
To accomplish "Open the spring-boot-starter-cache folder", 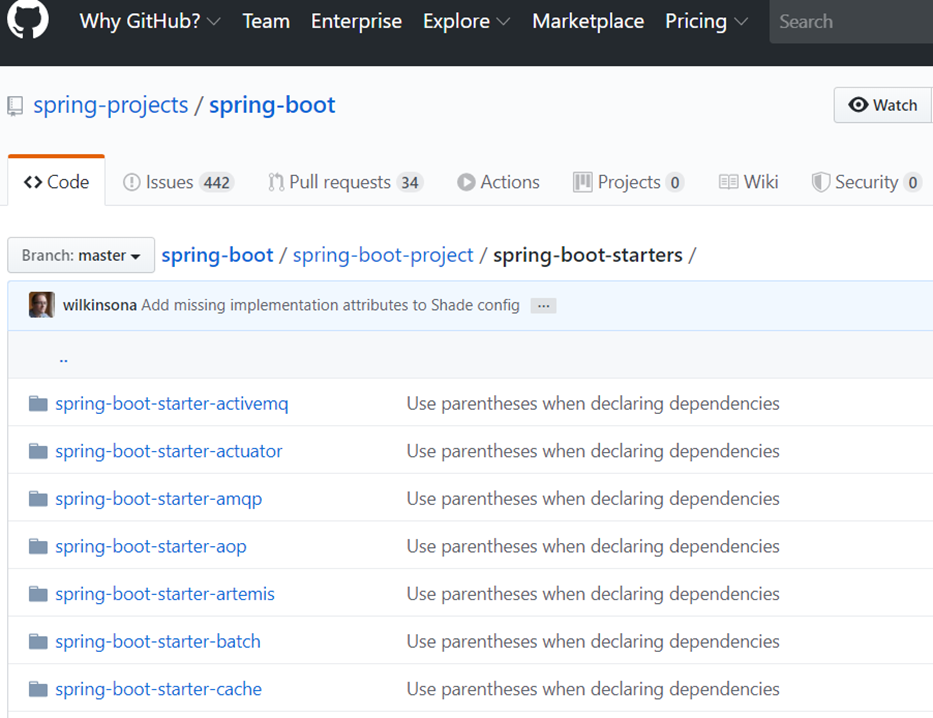I will click(x=159, y=689).
